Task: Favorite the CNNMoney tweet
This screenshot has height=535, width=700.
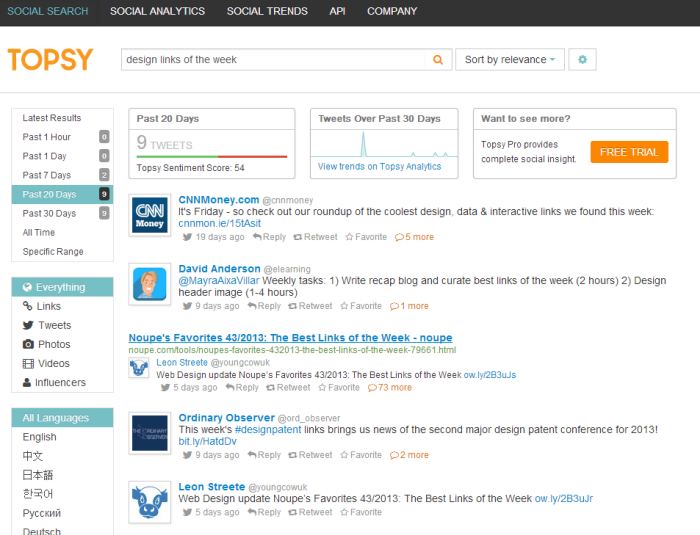Action: point(366,237)
